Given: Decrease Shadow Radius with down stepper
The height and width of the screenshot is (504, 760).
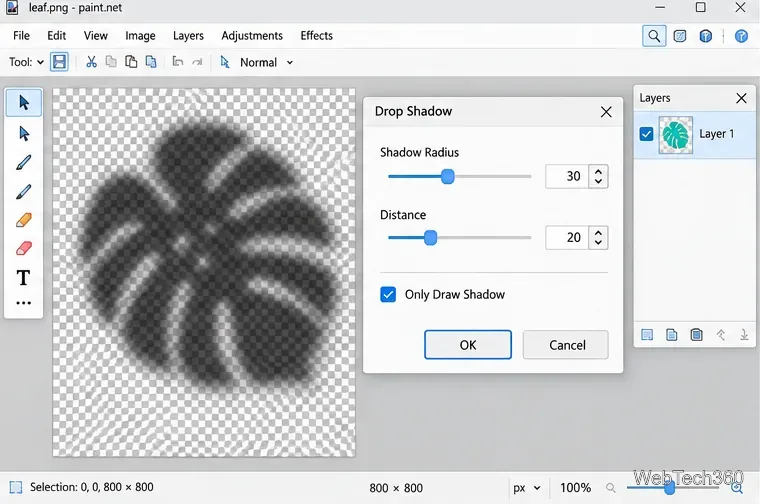Looking at the screenshot, I should pyautogui.click(x=598, y=181).
